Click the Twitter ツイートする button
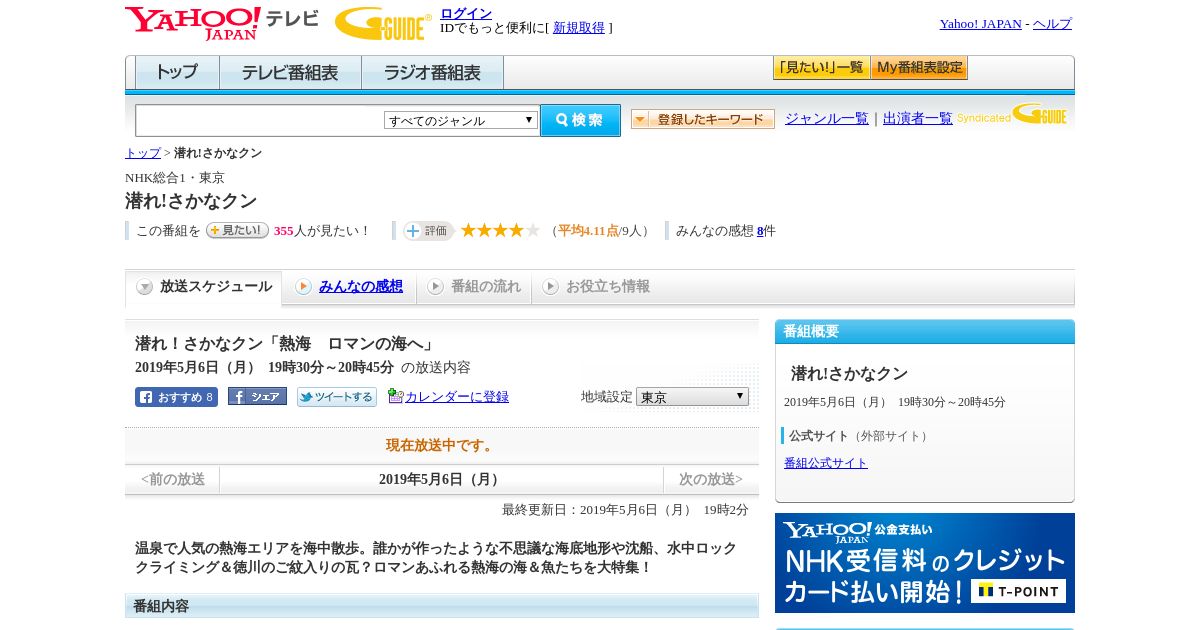Viewport: 1200px width, 630px height. pyautogui.click(x=337, y=397)
